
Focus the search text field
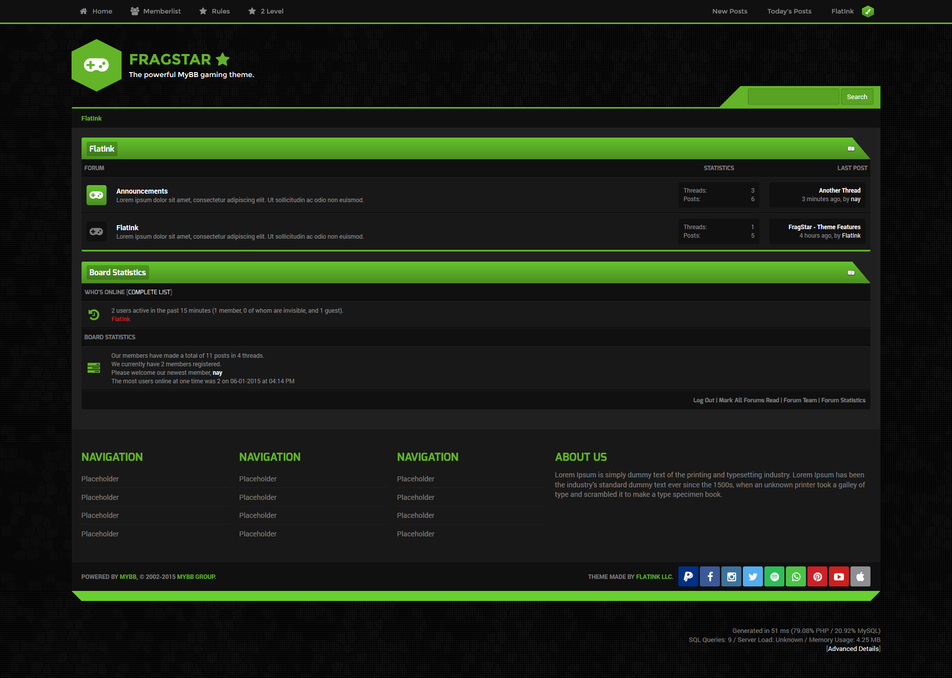794,97
